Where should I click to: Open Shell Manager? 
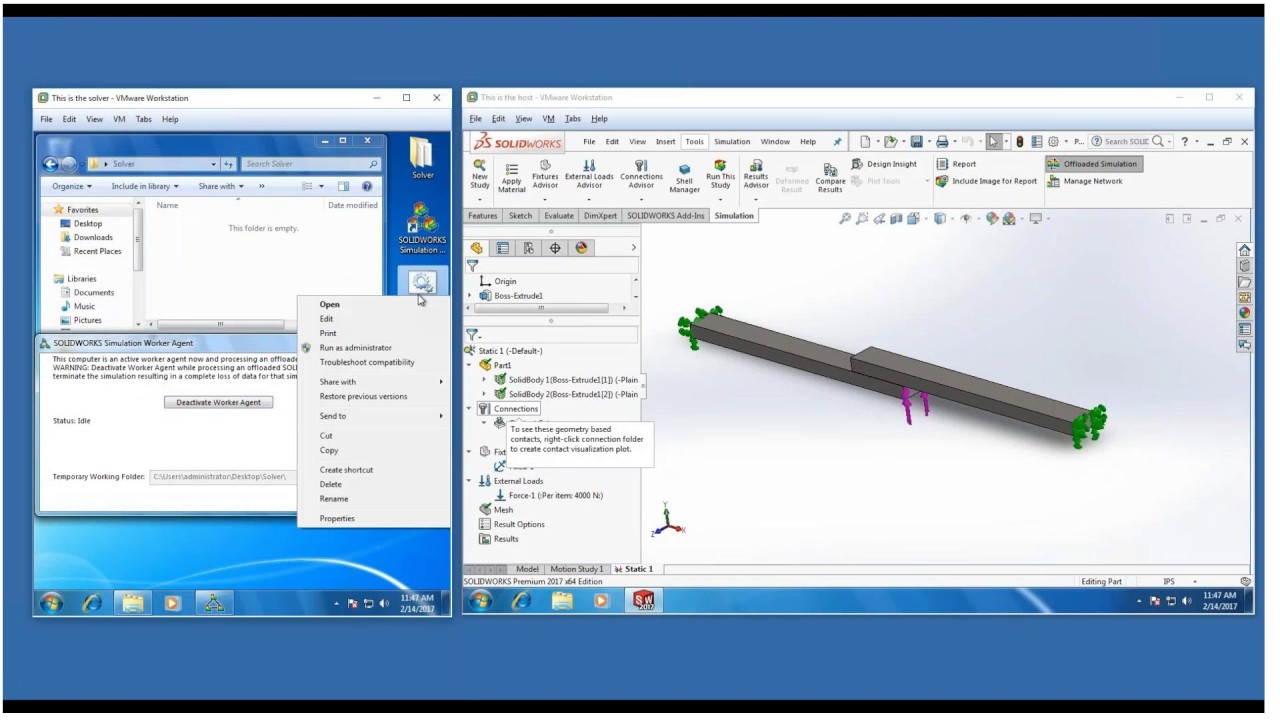(684, 178)
